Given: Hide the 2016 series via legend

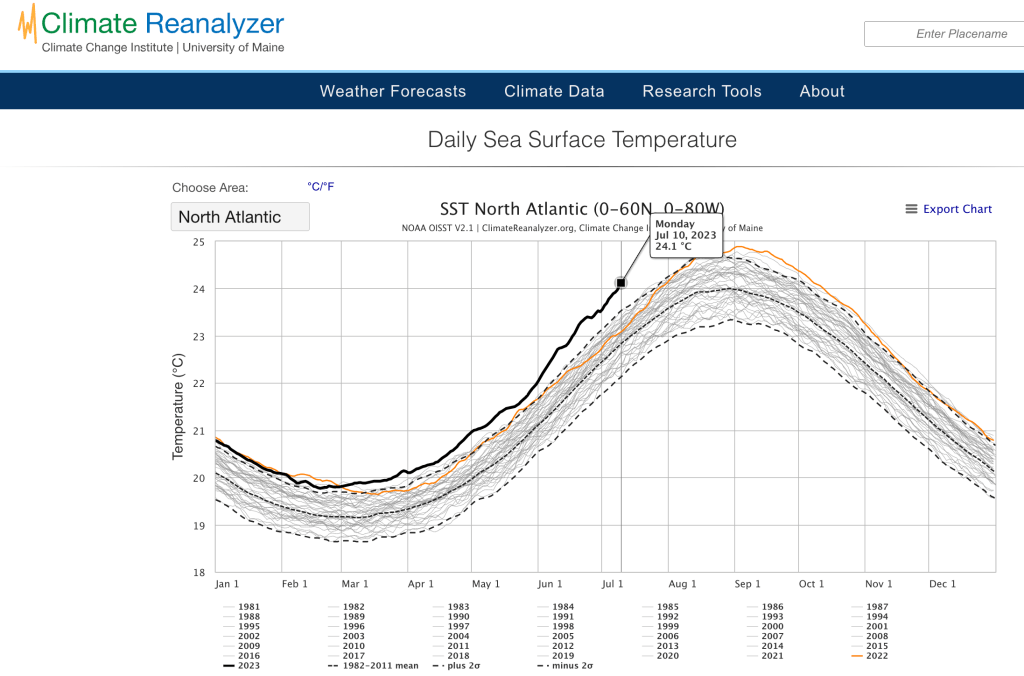Looking at the screenshot, I should click(x=243, y=654).
